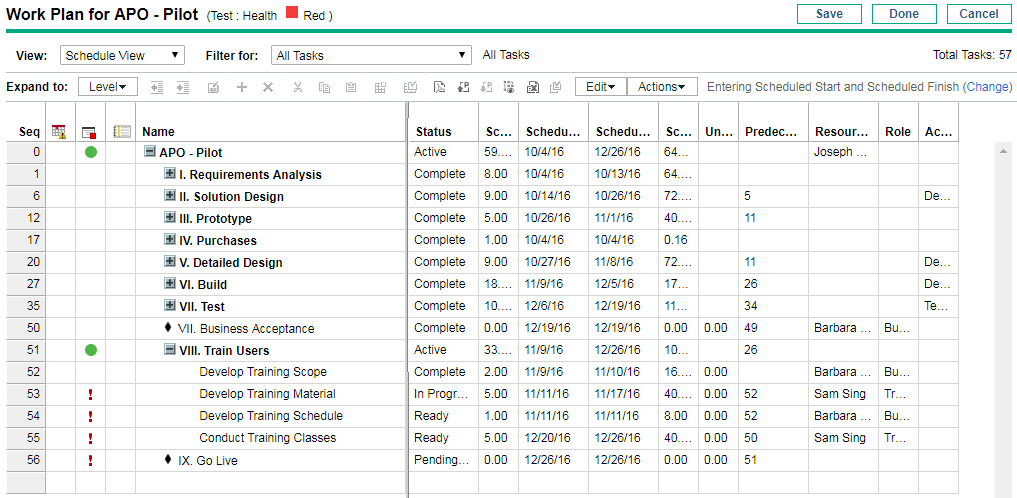Click the add task plus icon
The image size is (1017, 498).
(x=241, y=87)
